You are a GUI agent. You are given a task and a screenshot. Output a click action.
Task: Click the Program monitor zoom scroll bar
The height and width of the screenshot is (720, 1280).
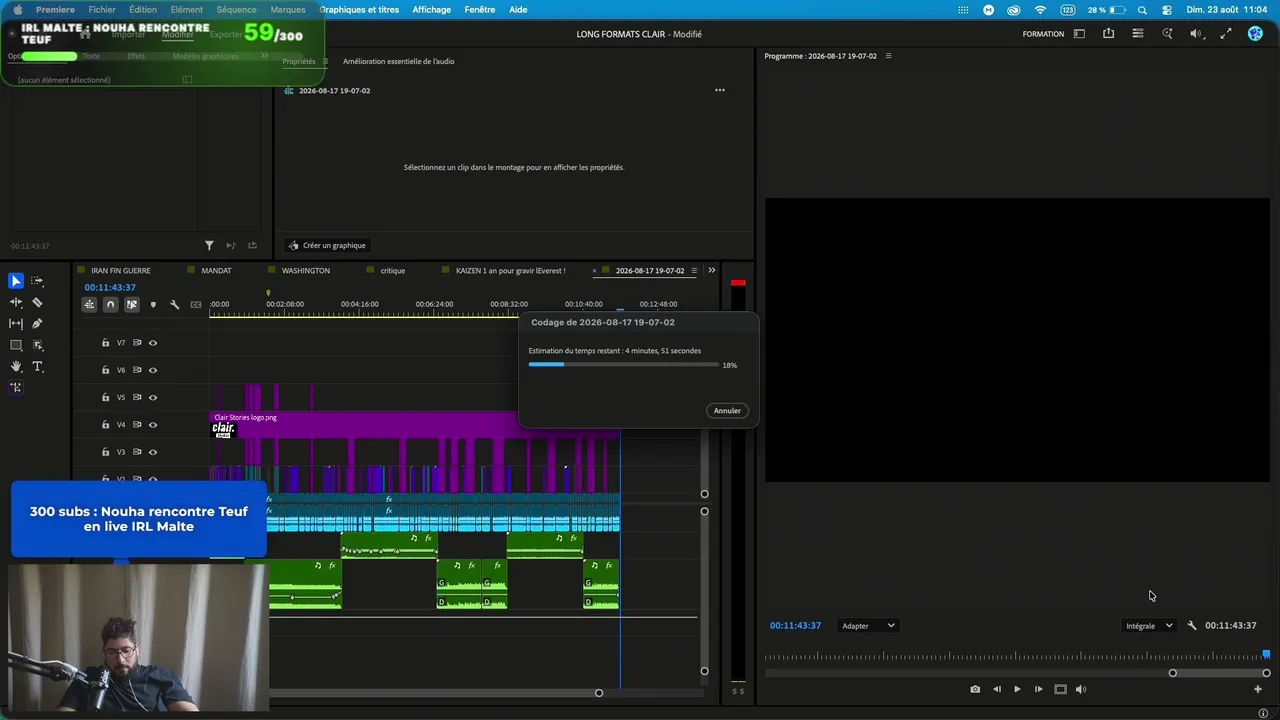[1219, 673]
